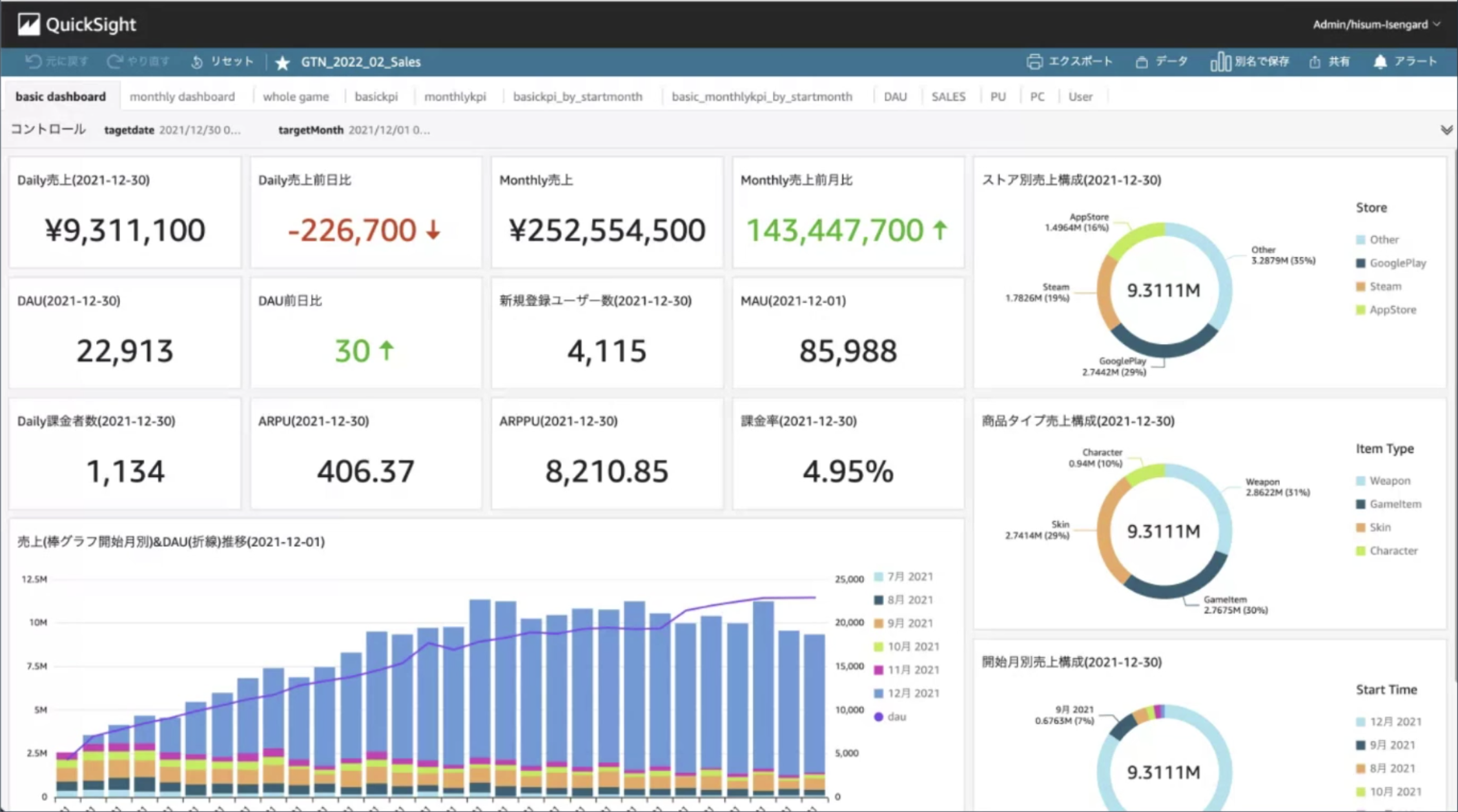The height and width of the screenshot is (812, 1458).
Task: Click the reset (リセット) icon
Action: (197, 62)
